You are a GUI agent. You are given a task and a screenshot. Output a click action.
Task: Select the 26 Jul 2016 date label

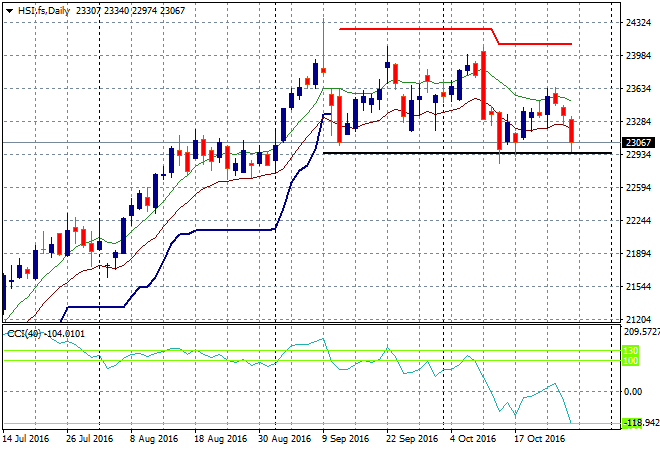point(90,439)
